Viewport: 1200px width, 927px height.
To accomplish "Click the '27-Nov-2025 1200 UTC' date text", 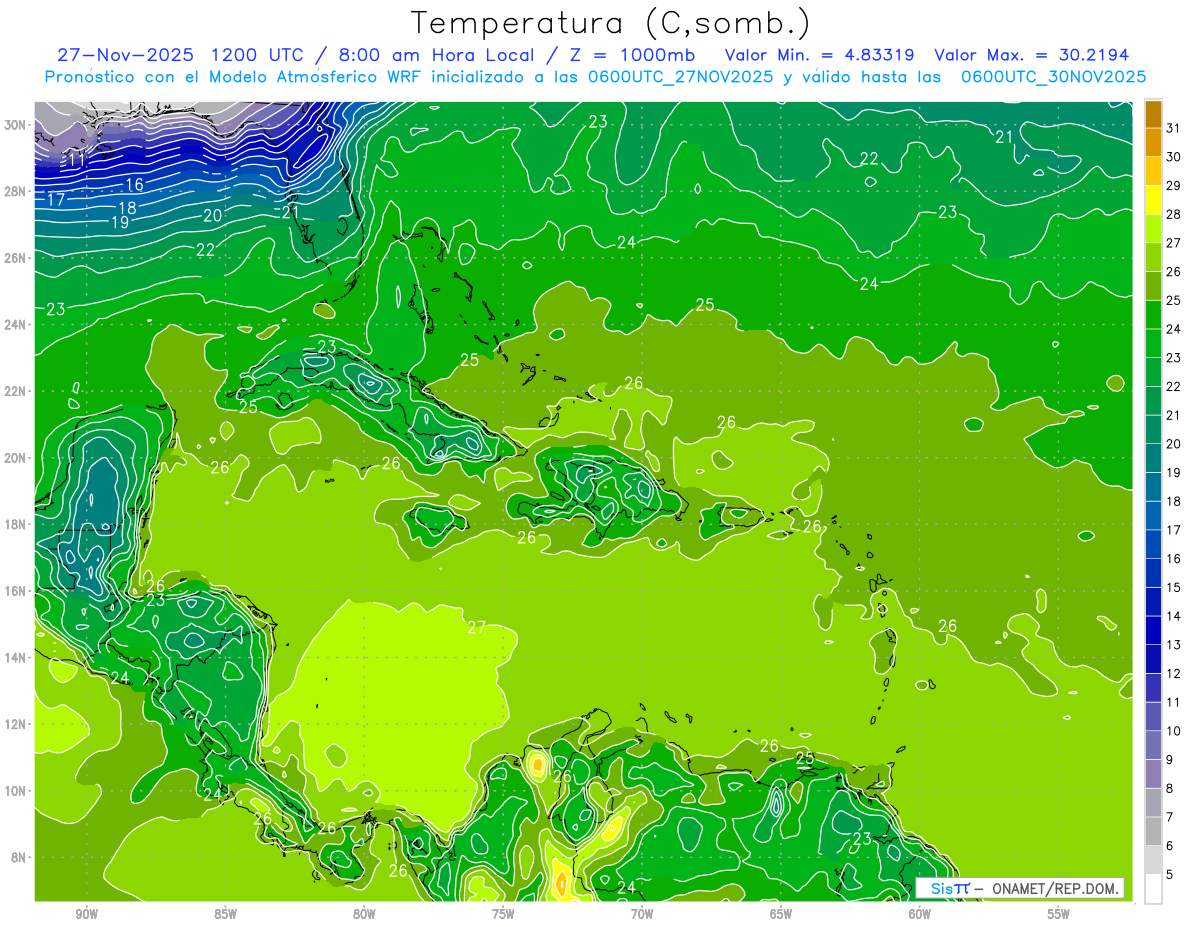I will click(180, 55).
